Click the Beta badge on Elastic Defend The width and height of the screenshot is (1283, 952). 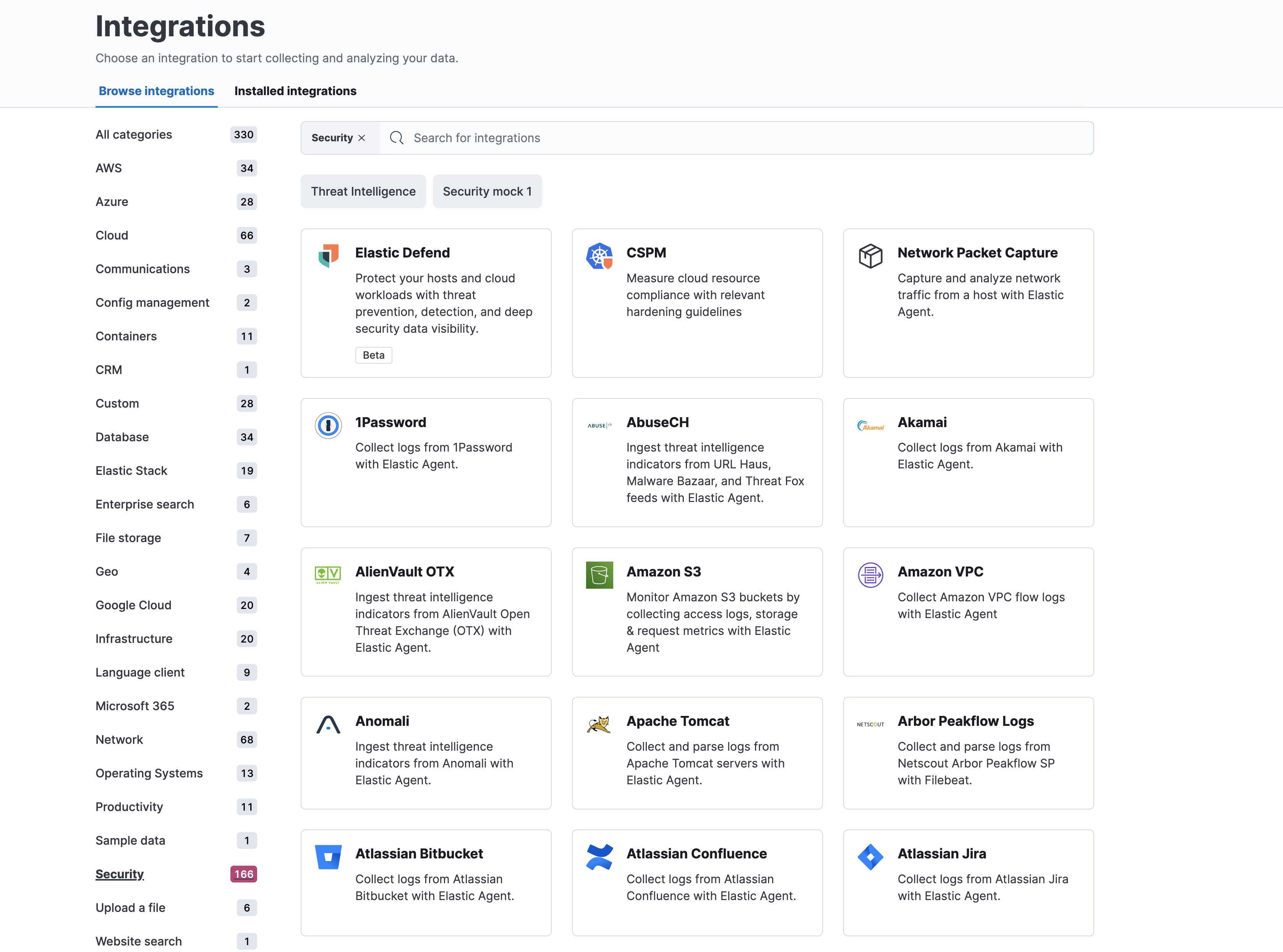click(374, 355)
